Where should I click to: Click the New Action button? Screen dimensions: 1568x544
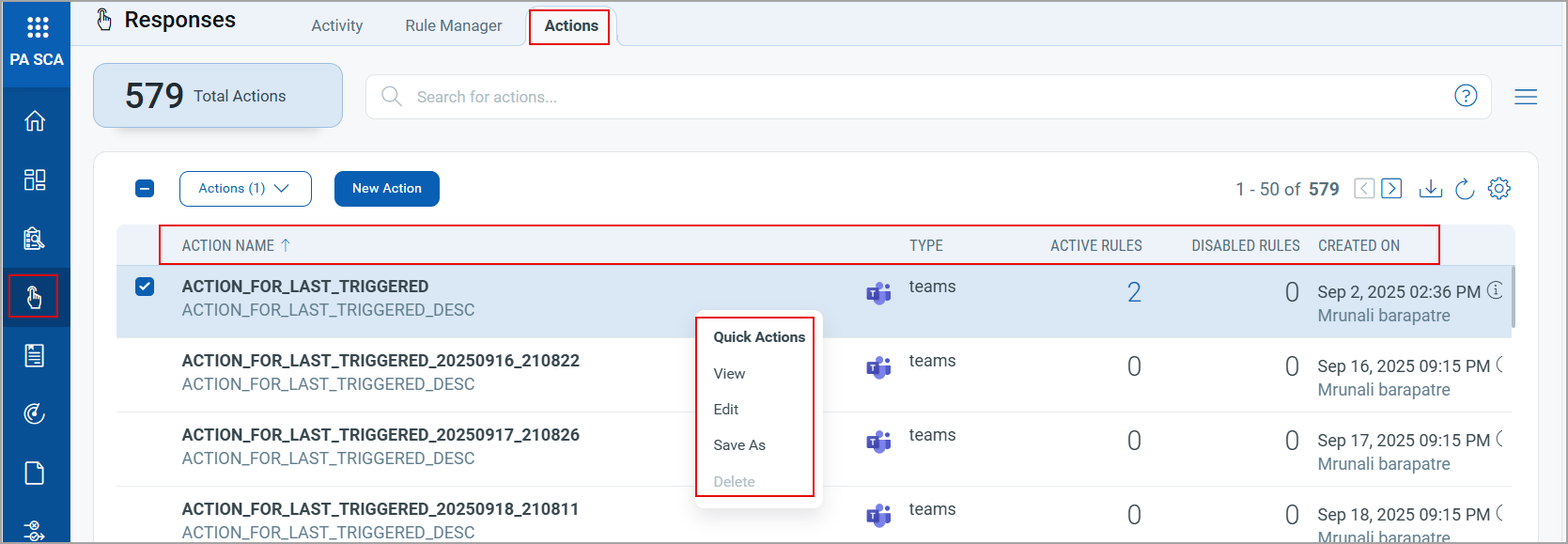387,189
